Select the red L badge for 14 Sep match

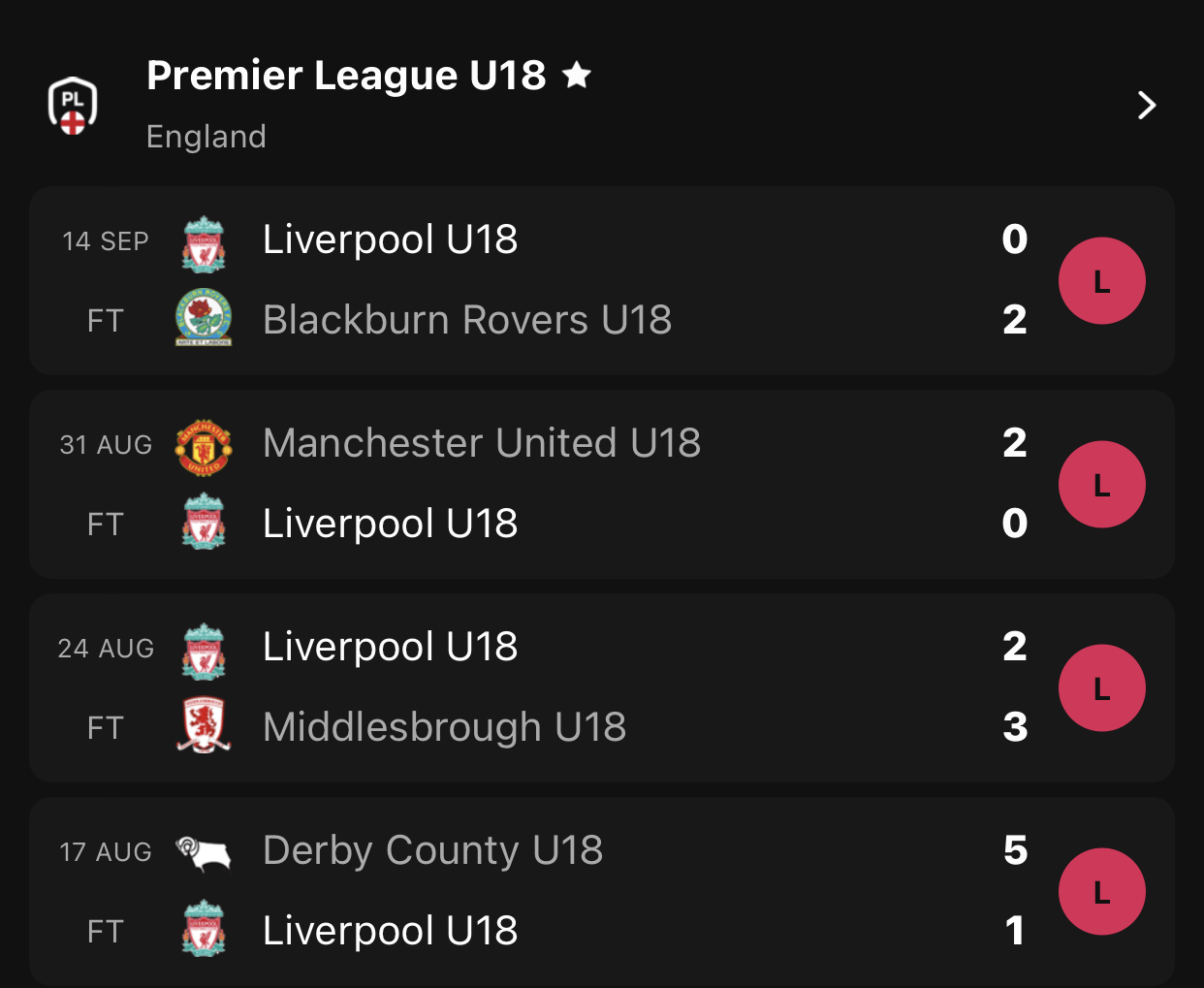pyautogui.click(x=1102, y=281)
